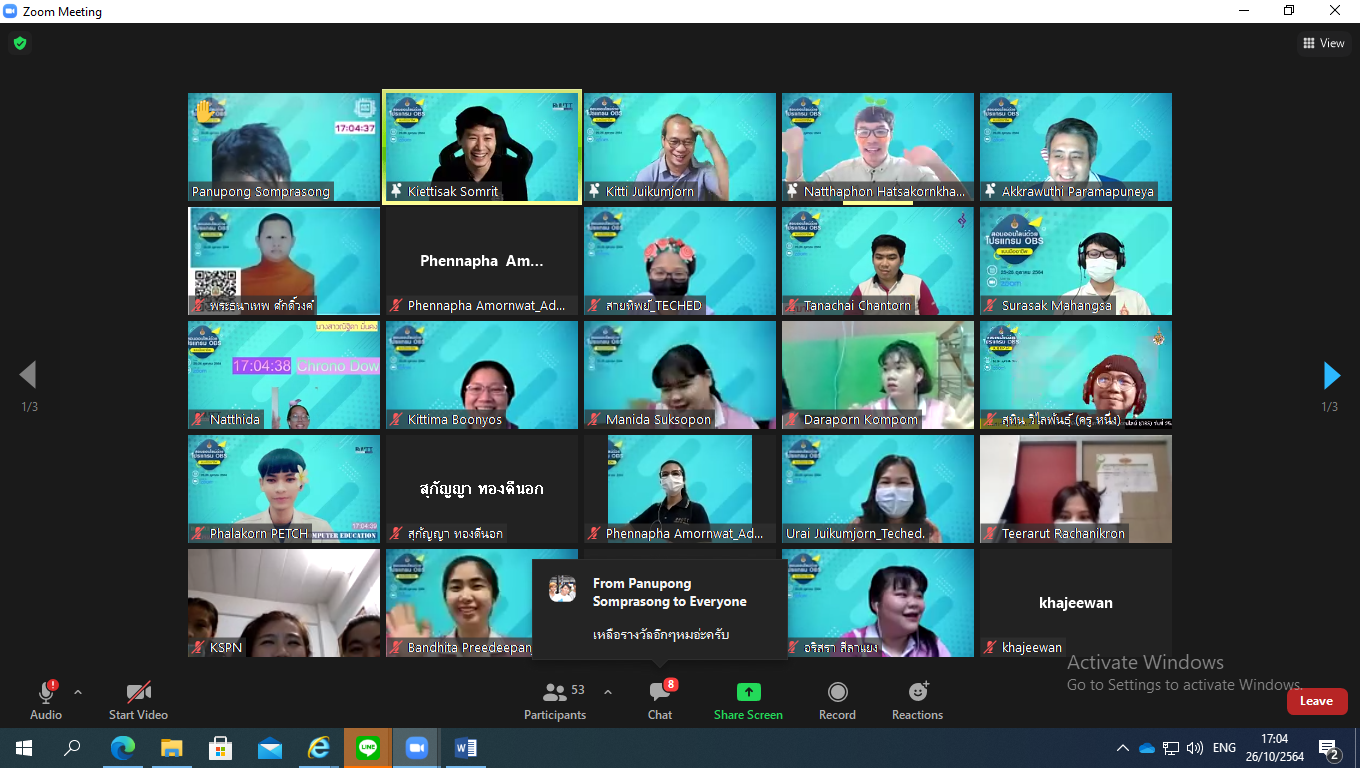Select Kiettisak Somrit's video tile
This screenshot has height=768, width=1360.
pyautogui.click(x=482, y=147)
